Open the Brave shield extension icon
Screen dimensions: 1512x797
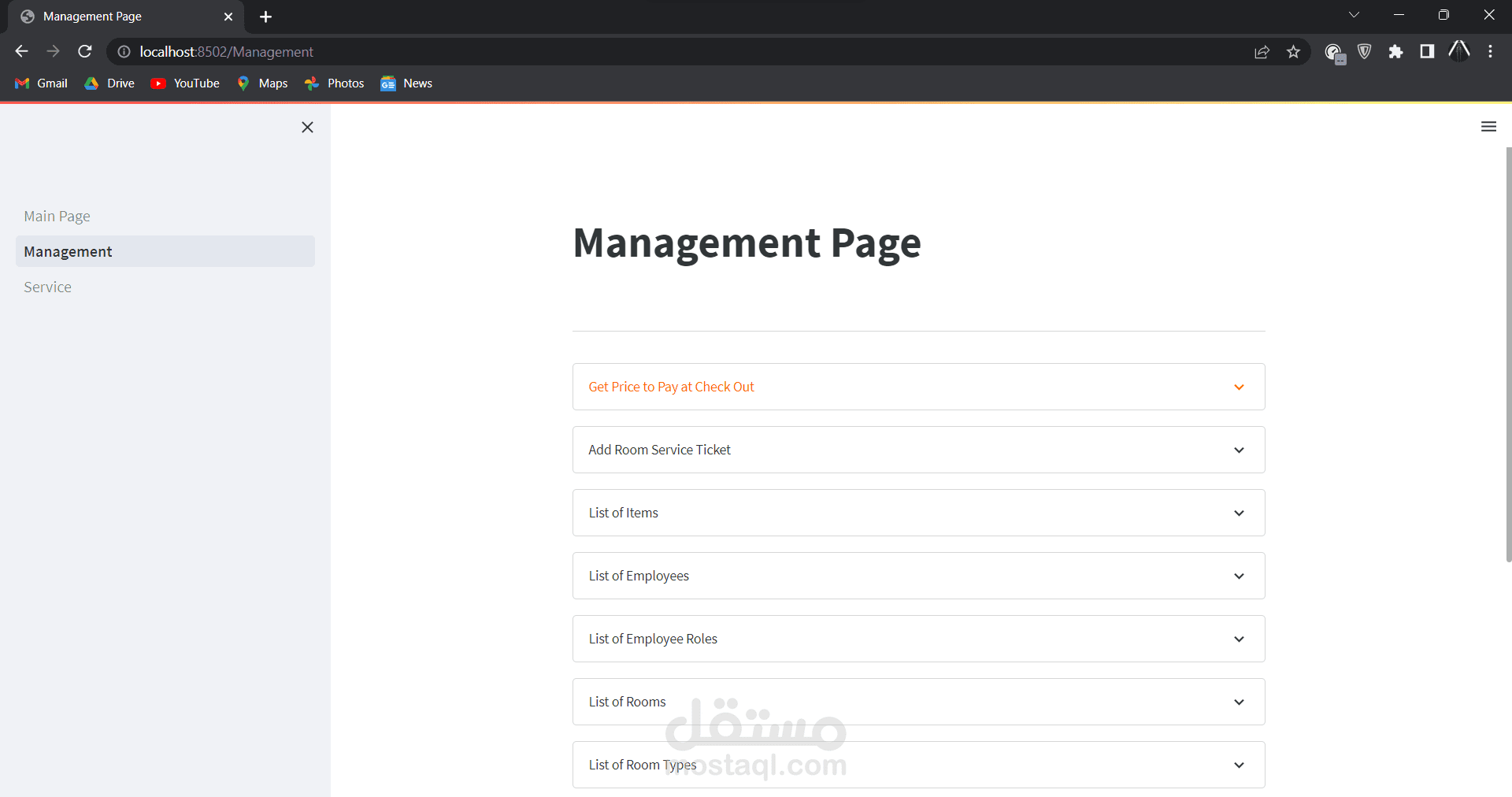(x=1365, y=51)
